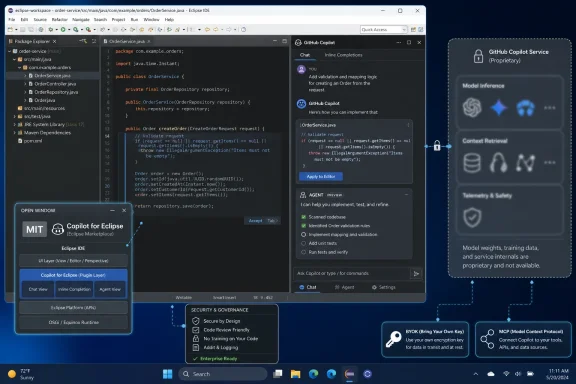This screenshot has width=576, height=384.
Task: Select the Implement mapping and validation step
Action: (303, 234)
